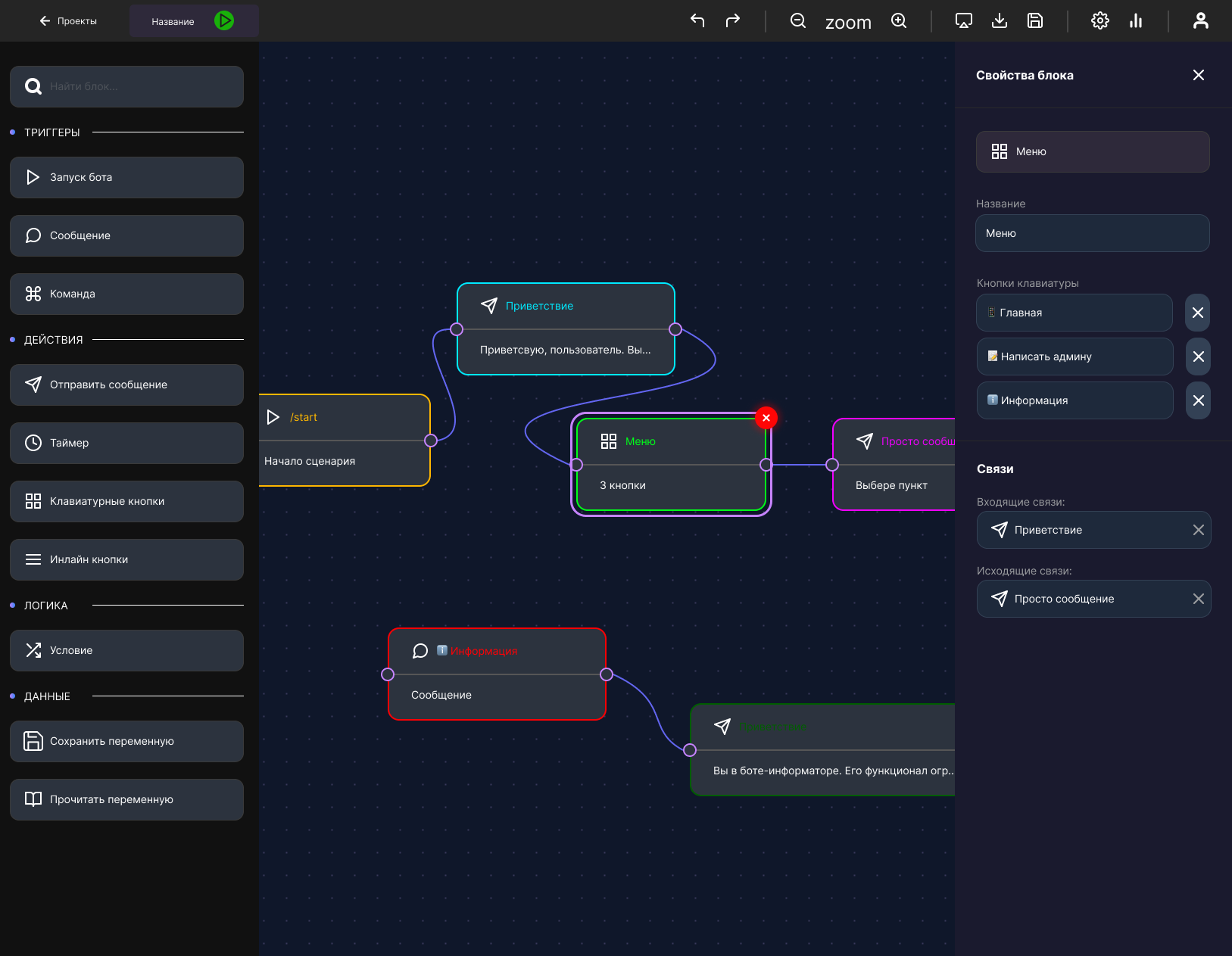Viewport: 1232px width, 956px height.
Task: Pick the Таймер action block
Action: [126, 443]
